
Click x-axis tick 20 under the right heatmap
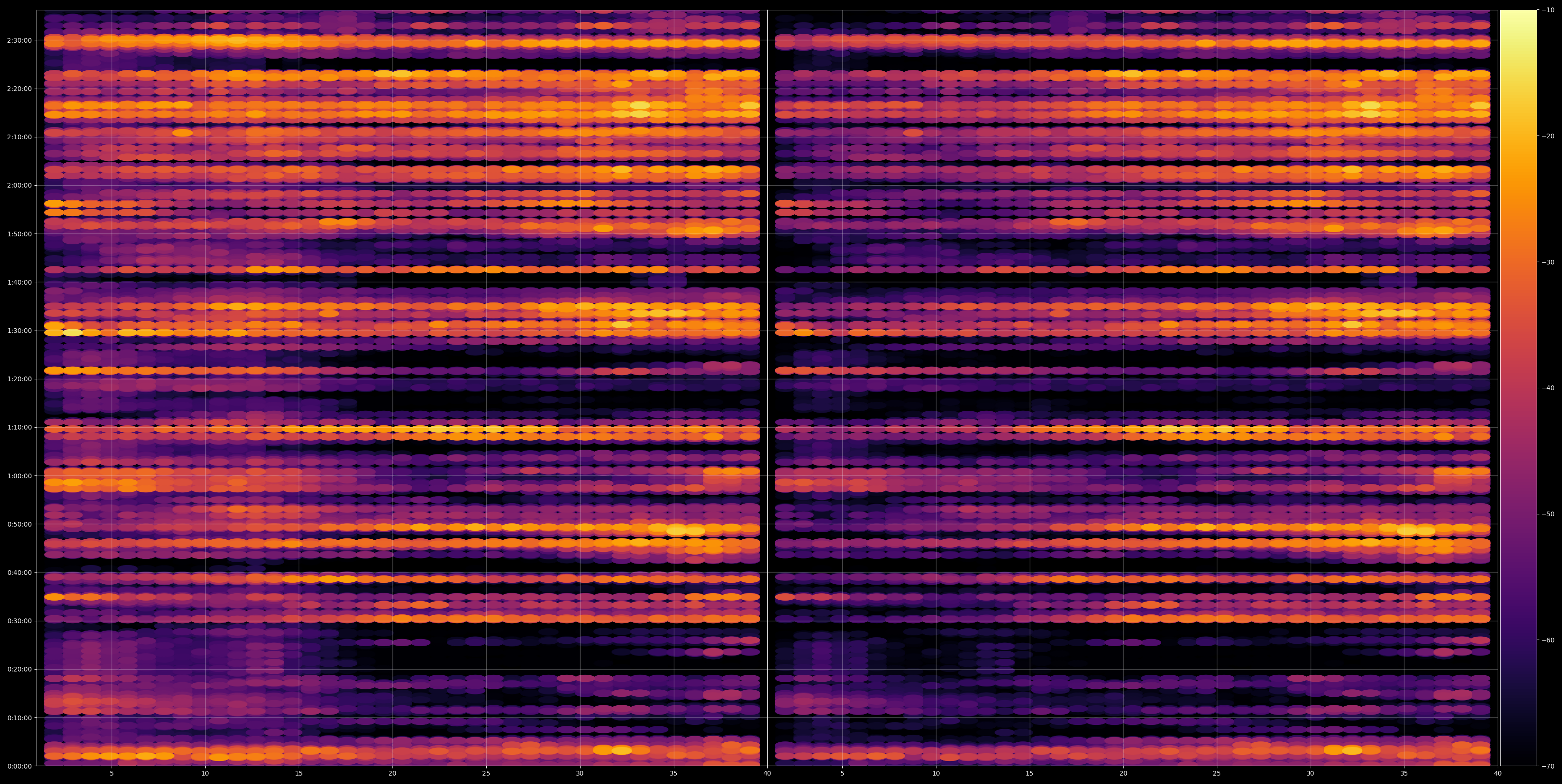pos(1124,774)
